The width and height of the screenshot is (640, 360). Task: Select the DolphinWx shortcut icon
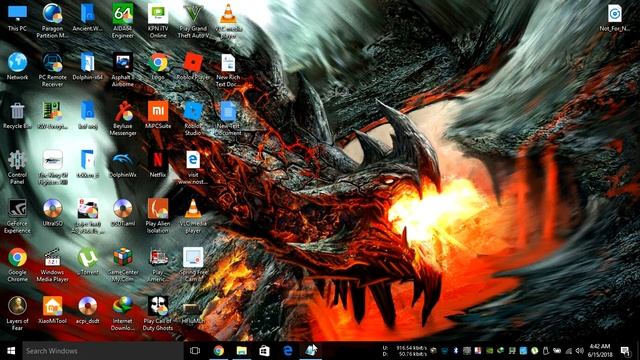pyautogui.click(x=123, y=164)
